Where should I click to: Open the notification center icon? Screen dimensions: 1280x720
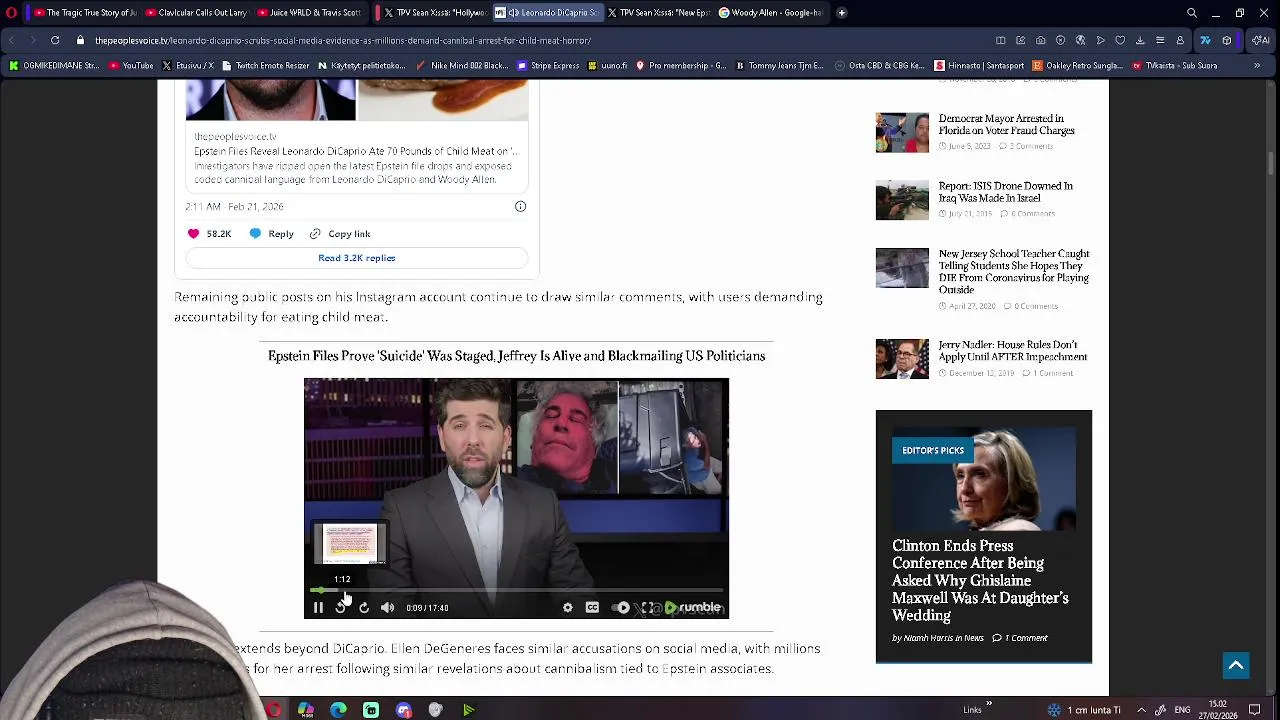[x=1254, y=710]
